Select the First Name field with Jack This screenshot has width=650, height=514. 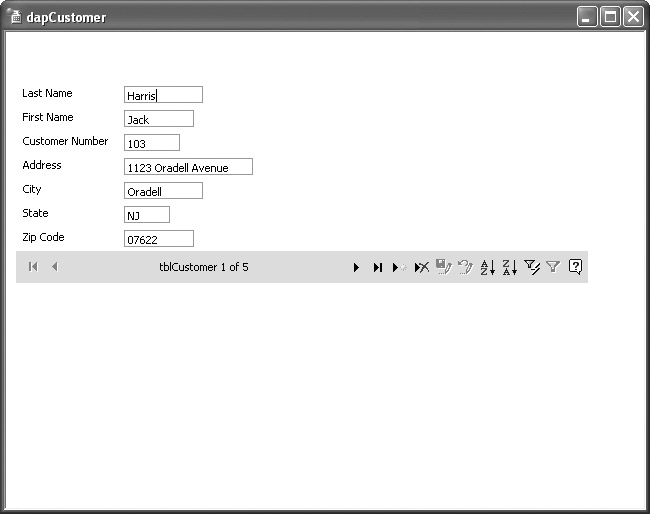(x=158, y=119)
